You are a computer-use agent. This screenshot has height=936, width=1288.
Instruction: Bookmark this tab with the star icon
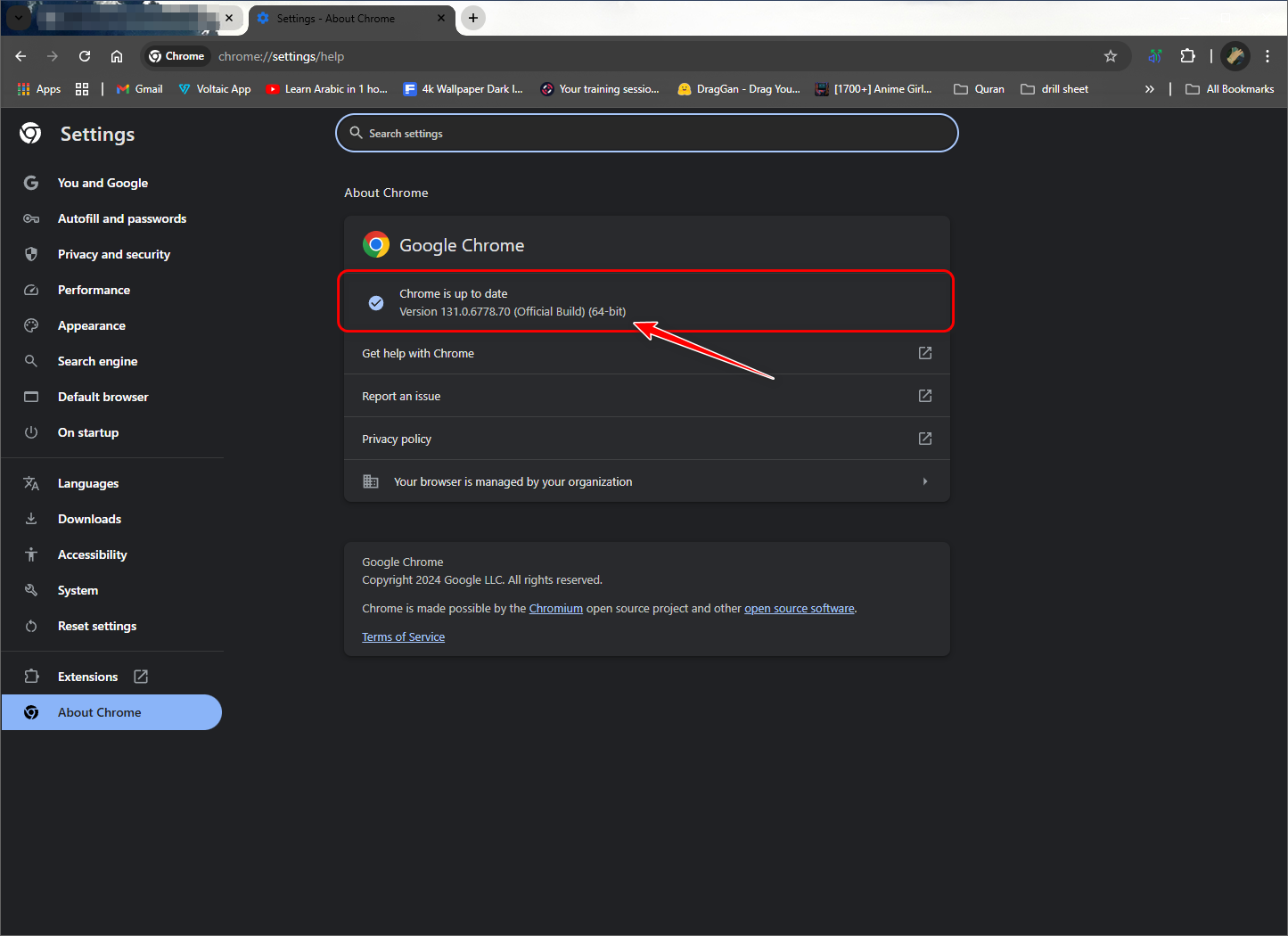[x=1111, y=56]
